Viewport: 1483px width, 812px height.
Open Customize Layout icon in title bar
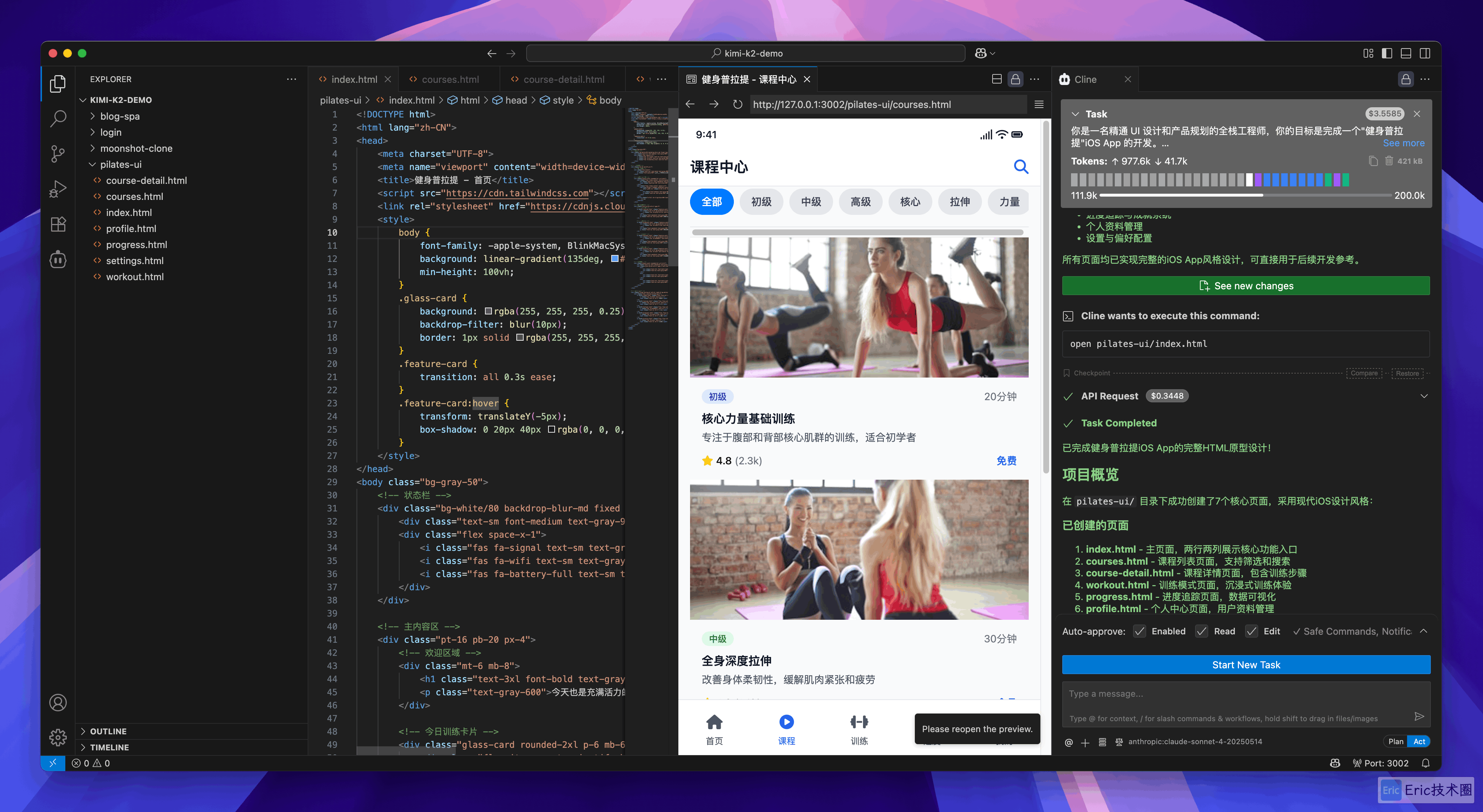(1368, 54)
